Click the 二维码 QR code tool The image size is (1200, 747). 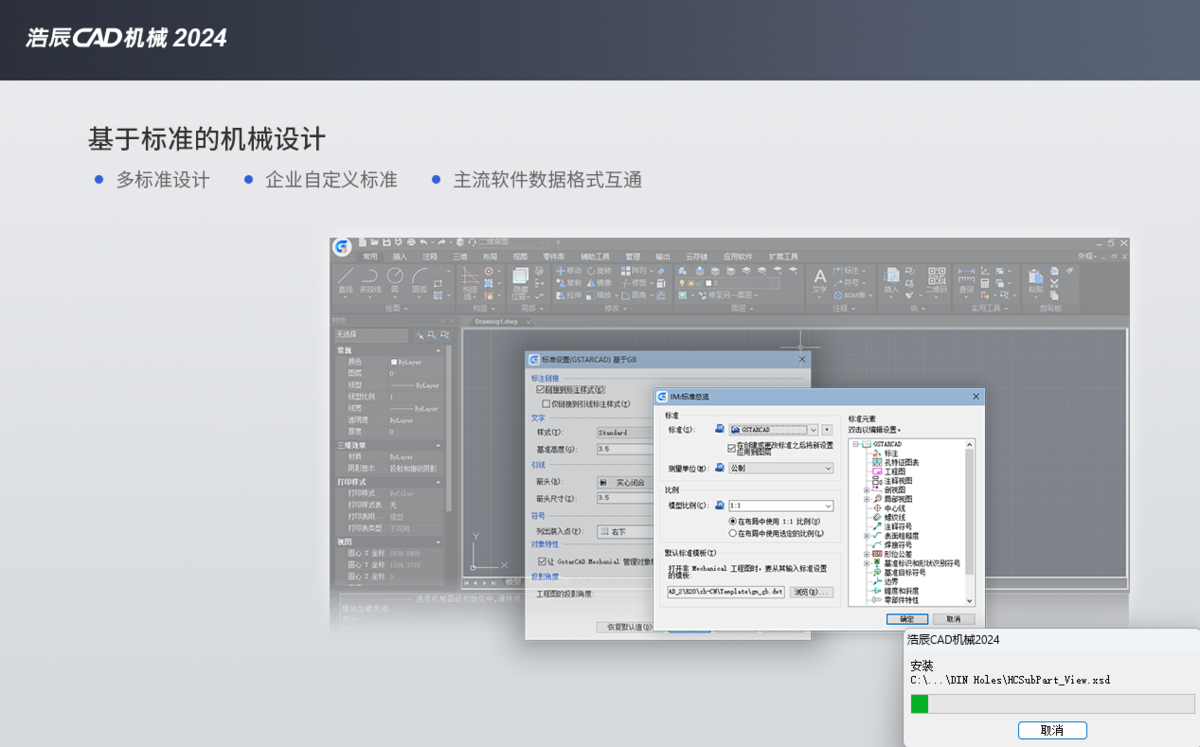click(936, 281)
